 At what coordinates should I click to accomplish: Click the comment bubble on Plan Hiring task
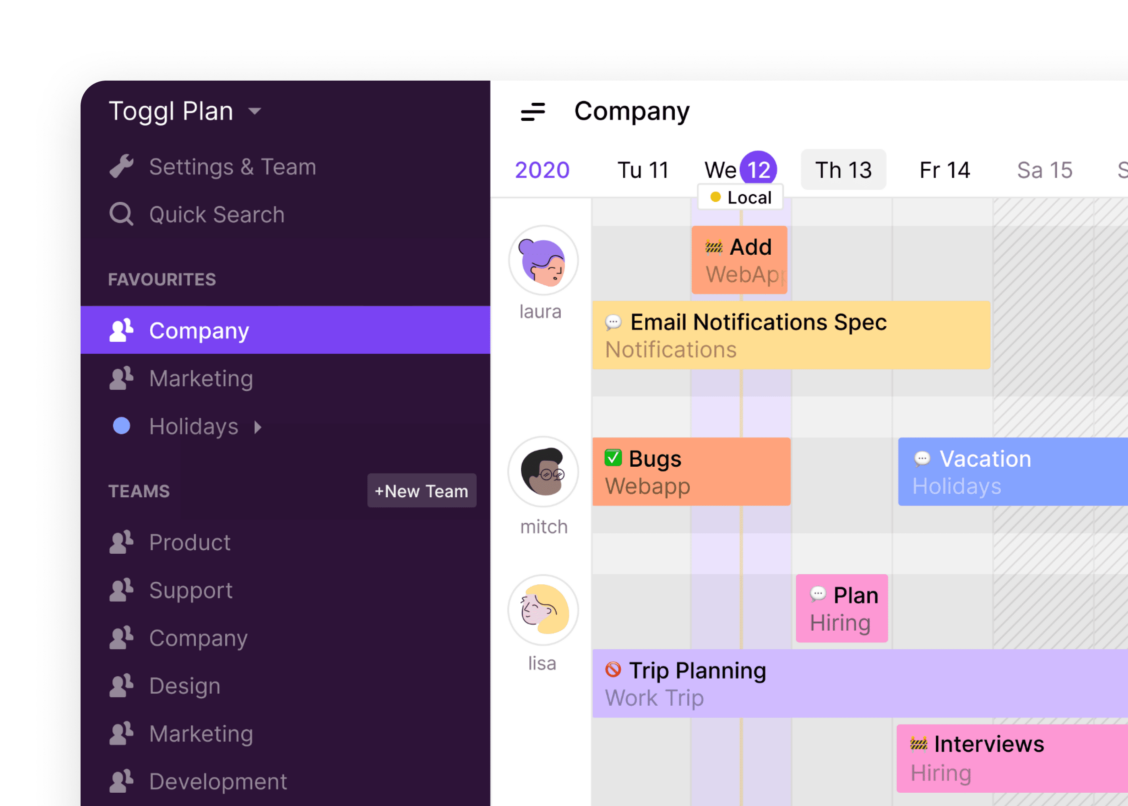(820, 595)
